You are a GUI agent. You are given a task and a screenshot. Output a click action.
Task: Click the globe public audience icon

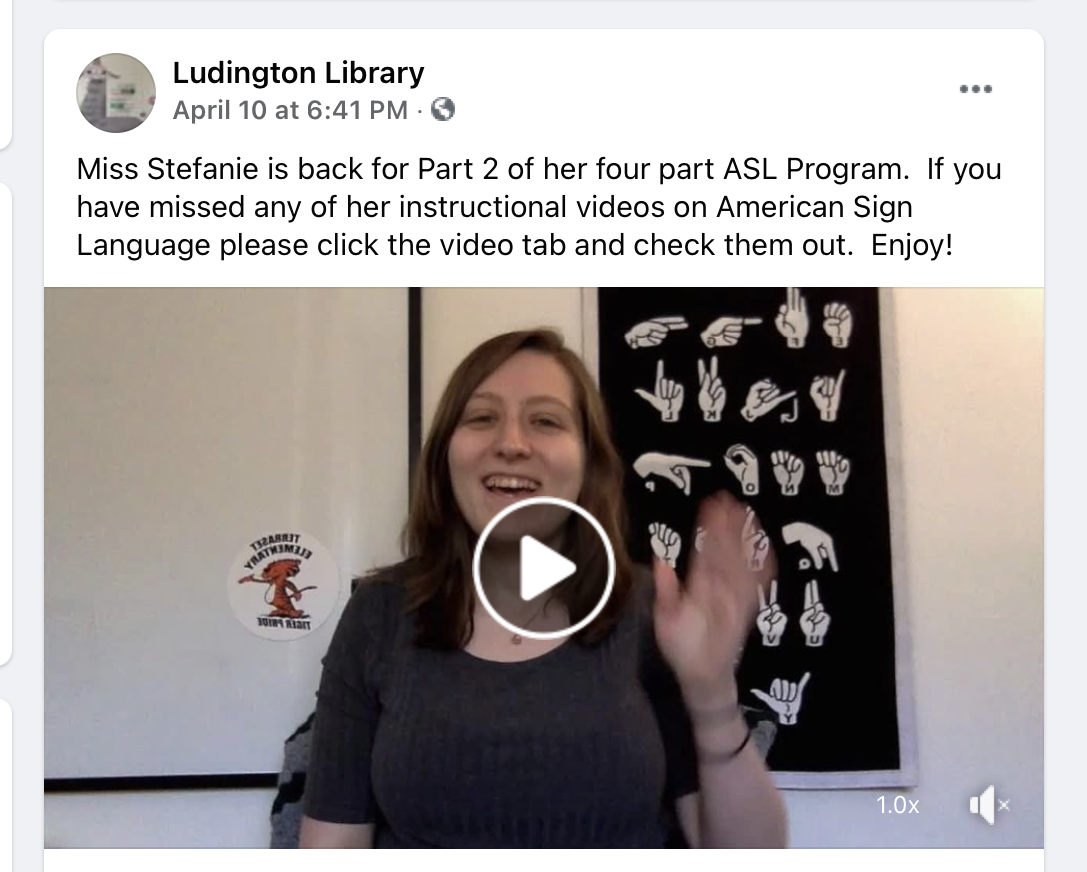[x=443, y=110]
